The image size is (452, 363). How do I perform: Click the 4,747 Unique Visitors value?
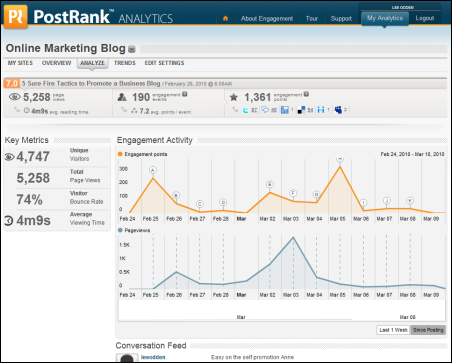tap(33, 156)
